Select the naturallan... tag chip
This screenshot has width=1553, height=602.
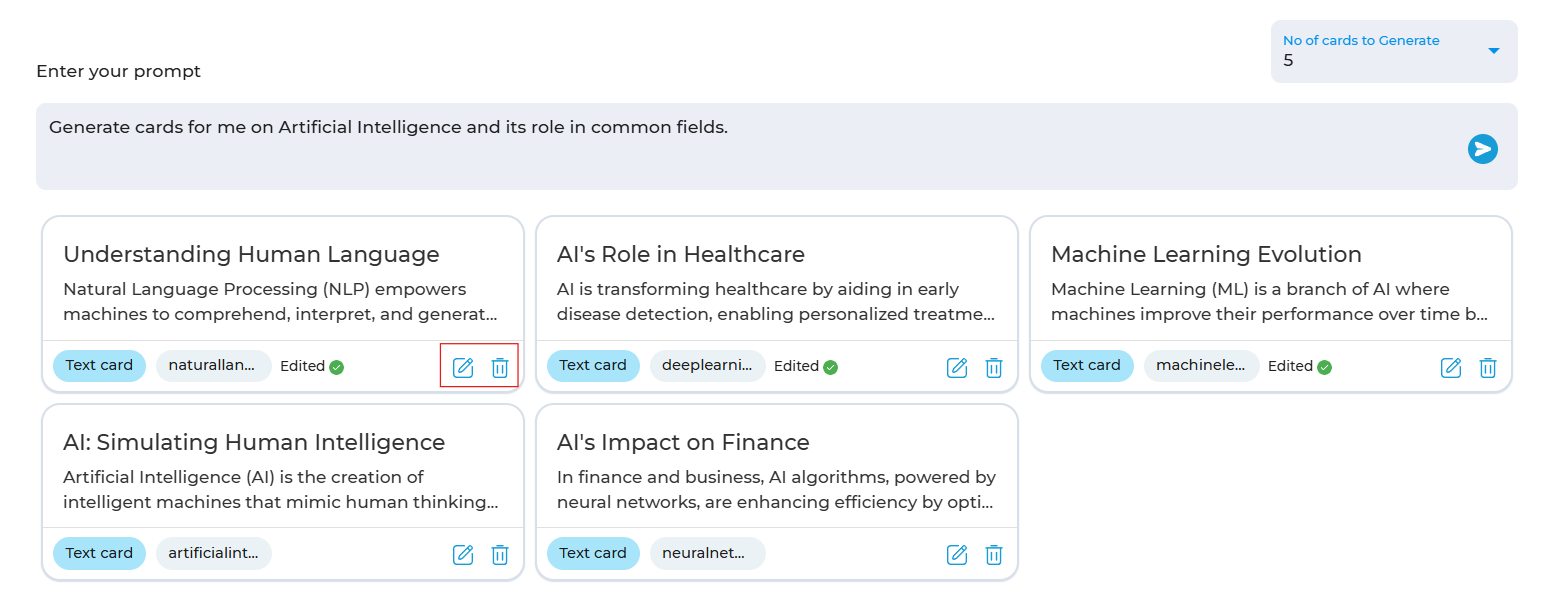214,366
